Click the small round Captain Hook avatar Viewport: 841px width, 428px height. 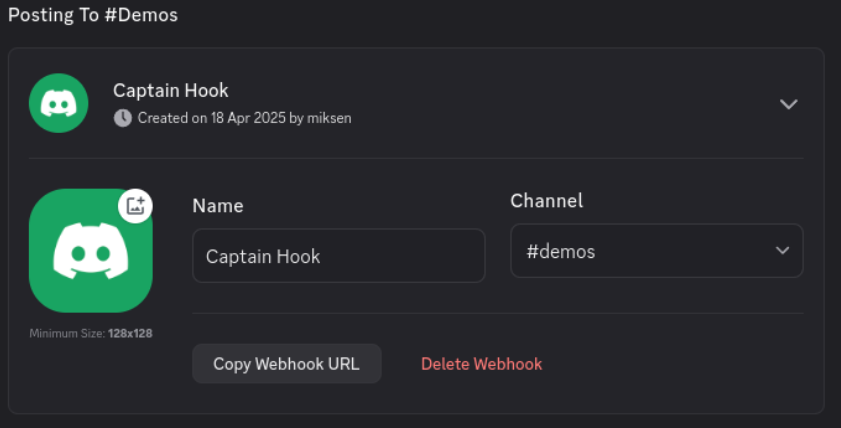[58, 103]
